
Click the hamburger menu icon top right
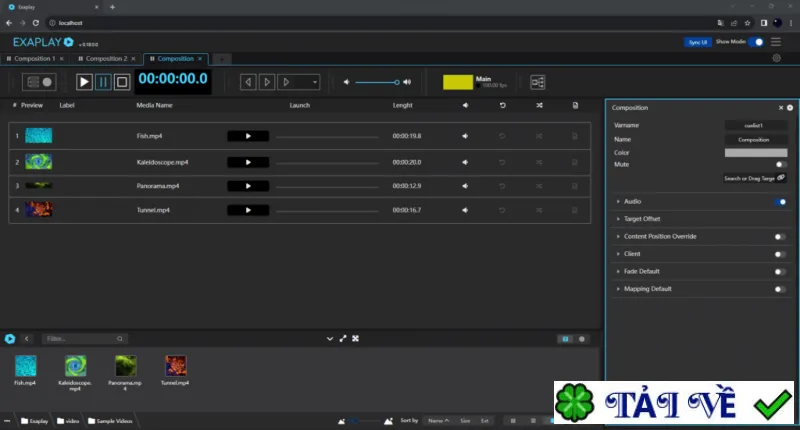(776, 42)
